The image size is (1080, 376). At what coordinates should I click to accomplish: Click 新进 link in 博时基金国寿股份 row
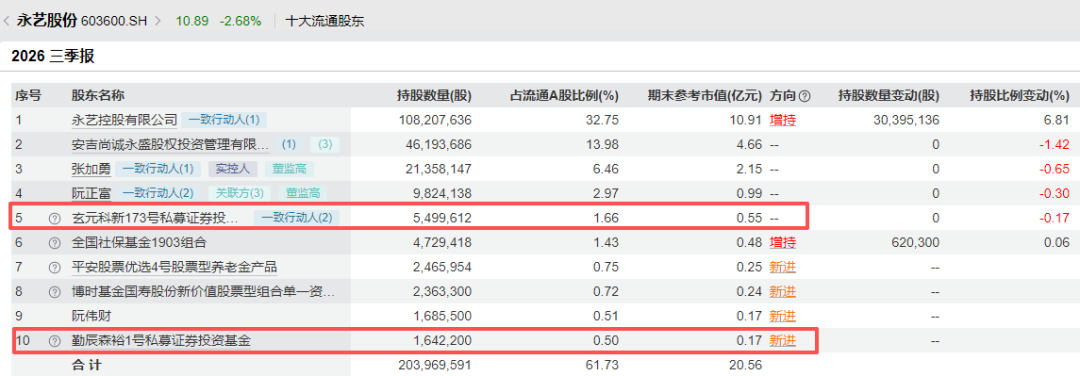(782, 292)
